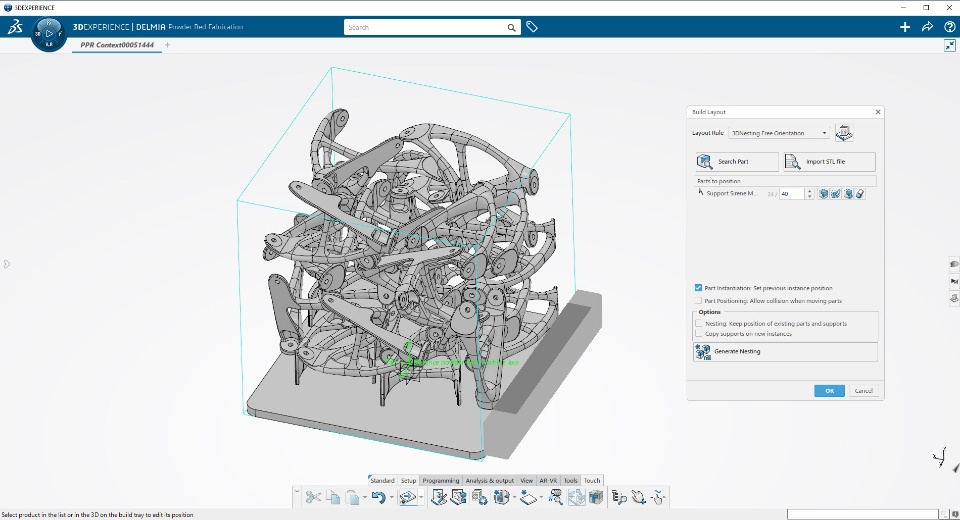Click the Cut scissors icon
Image resolution: width=960 pixels, height=520 pixels.
pyautogui.click(x=313, y=497)
